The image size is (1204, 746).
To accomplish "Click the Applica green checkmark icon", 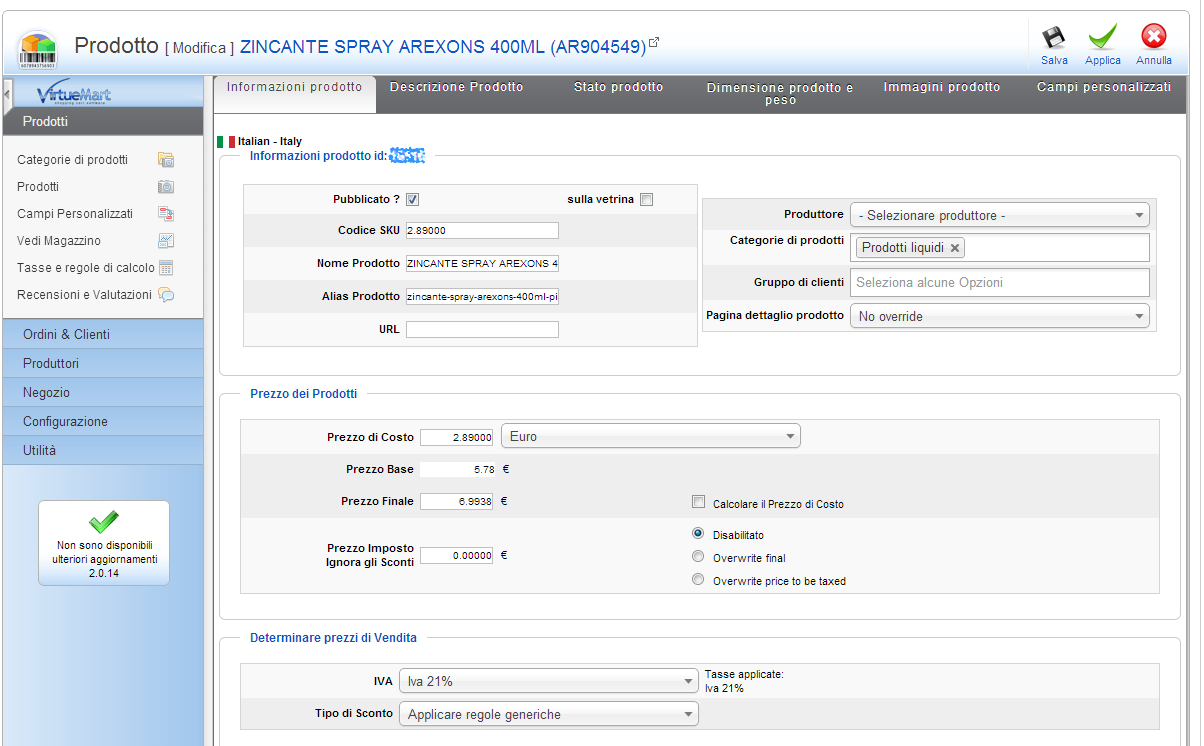I will (1103, 38).
